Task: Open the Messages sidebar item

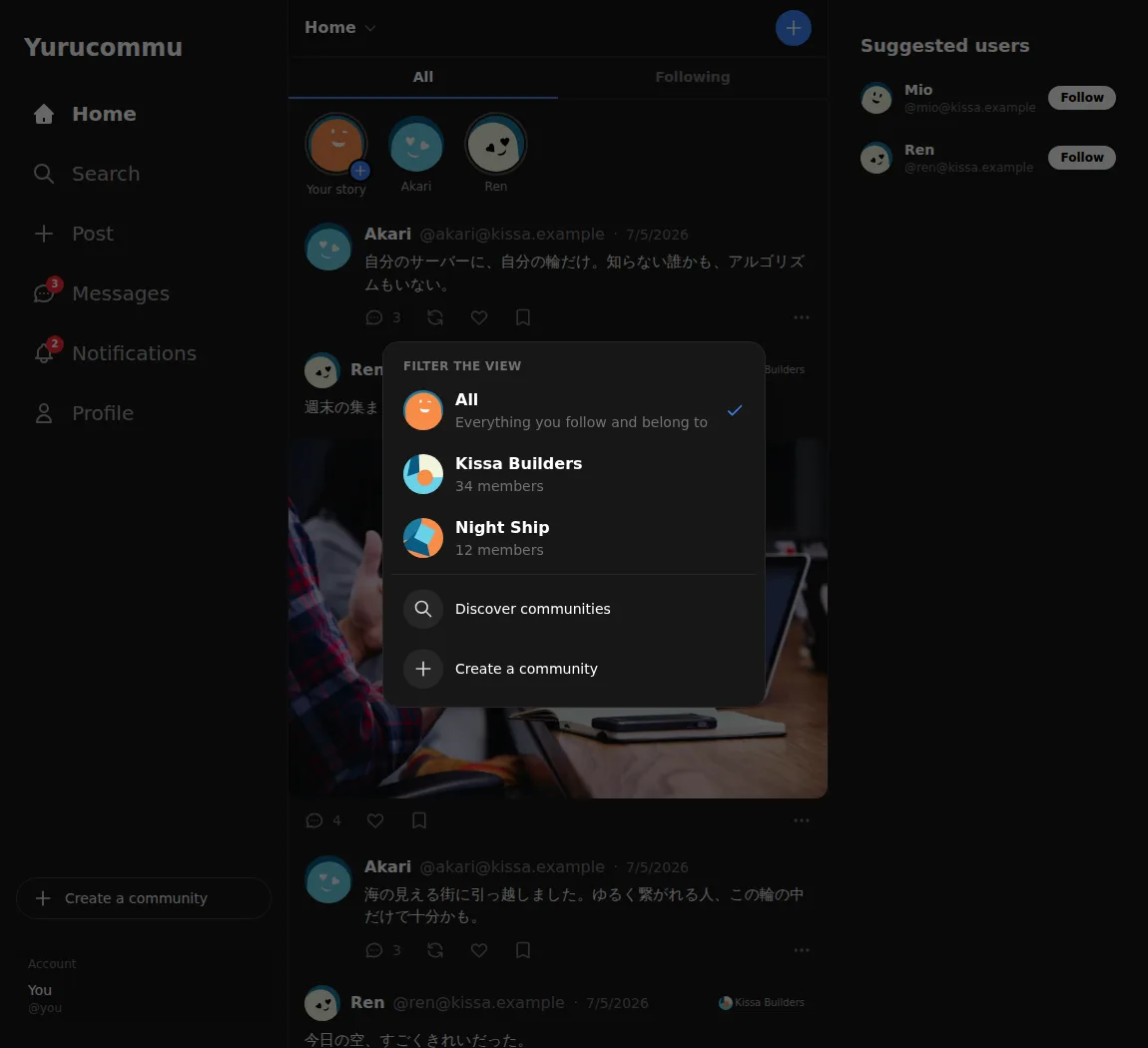Action: pos(101,293)
